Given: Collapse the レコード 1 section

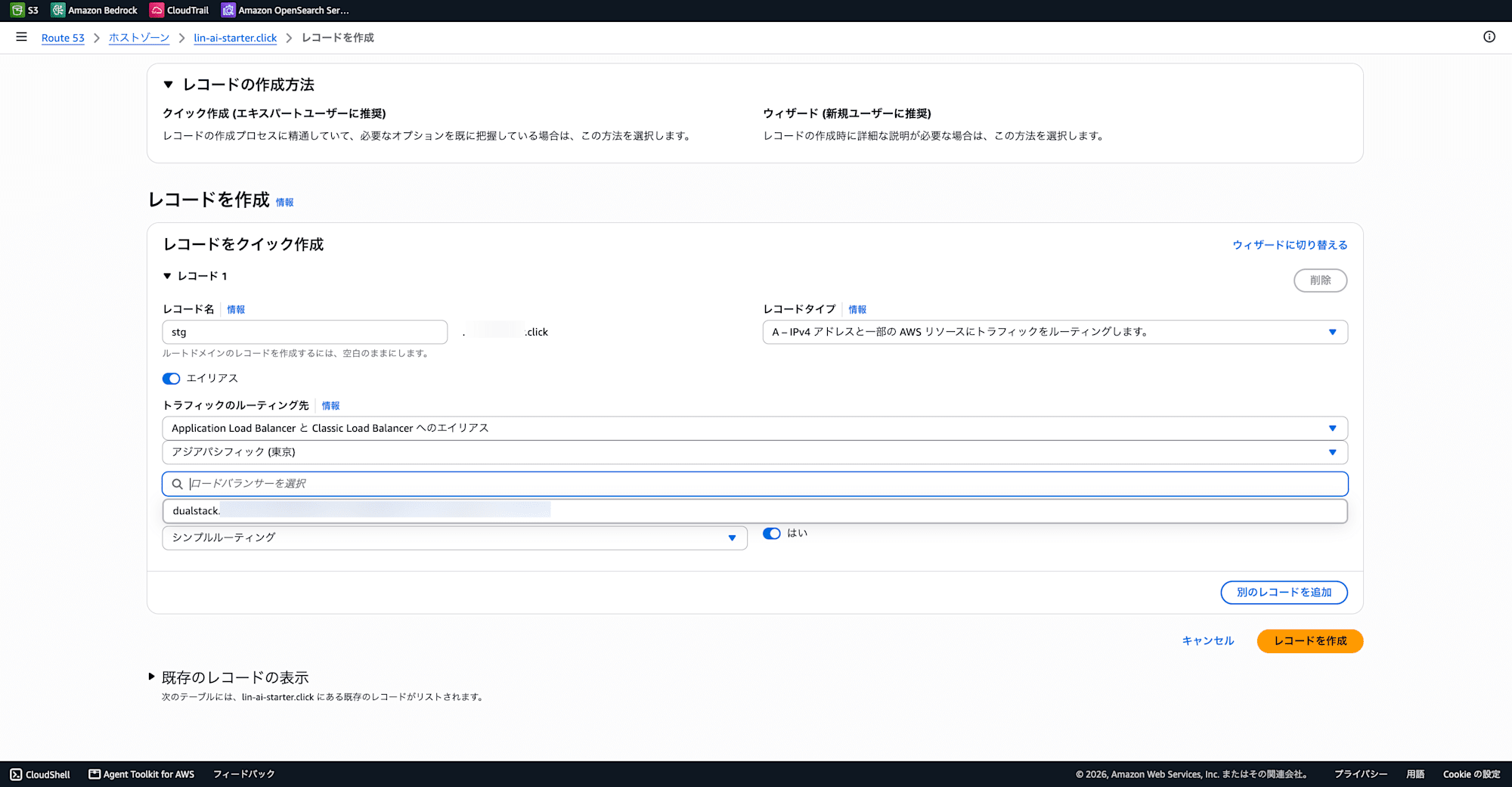Looking at the screenshot, I should [x=167, y=276].
